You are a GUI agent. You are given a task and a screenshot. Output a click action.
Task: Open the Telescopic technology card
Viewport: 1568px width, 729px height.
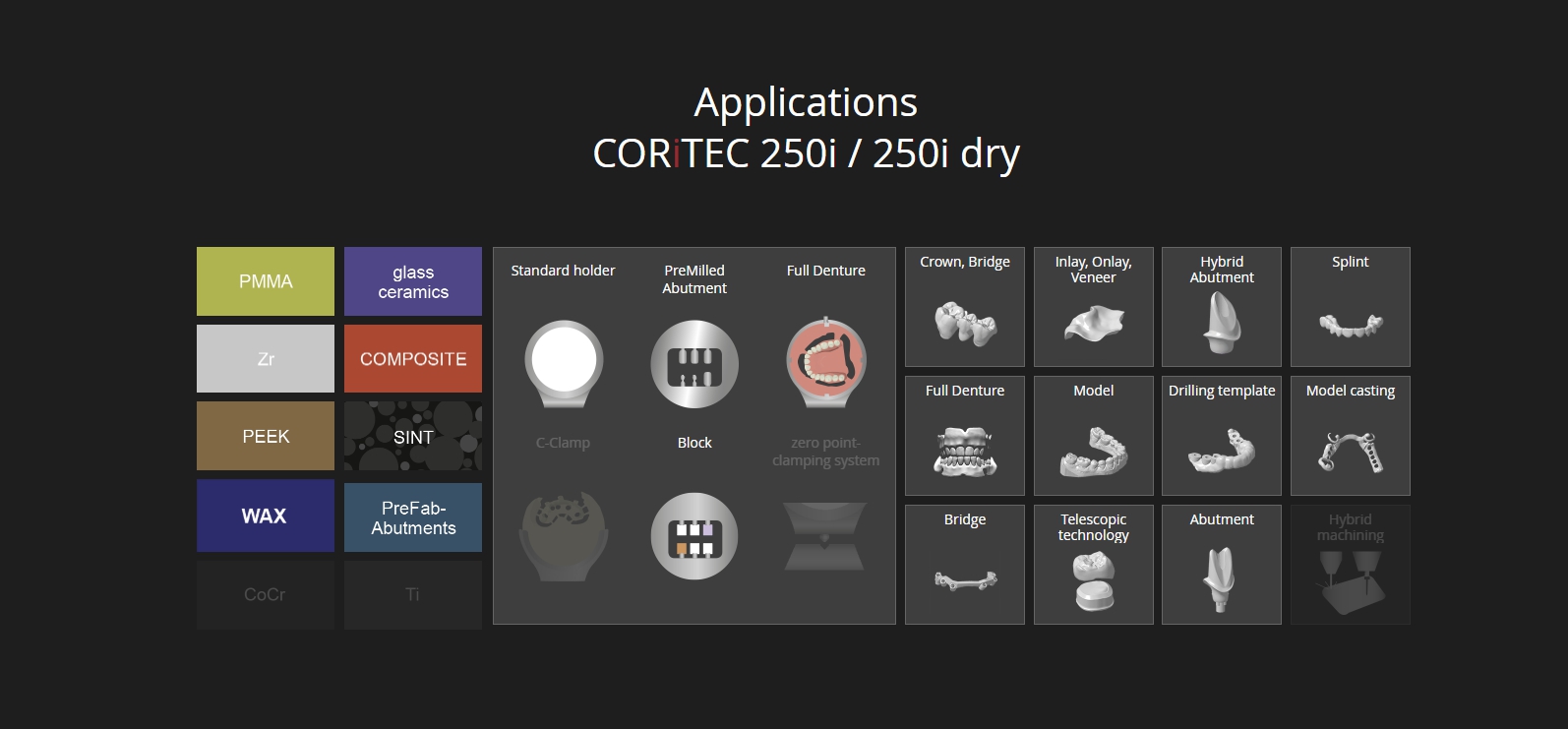coord(1094,565)
